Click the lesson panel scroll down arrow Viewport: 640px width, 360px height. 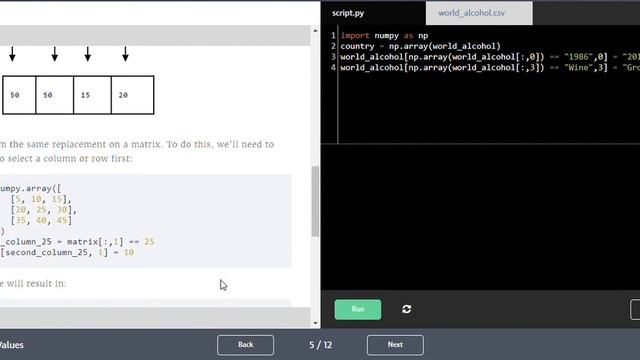click(315, 323)
